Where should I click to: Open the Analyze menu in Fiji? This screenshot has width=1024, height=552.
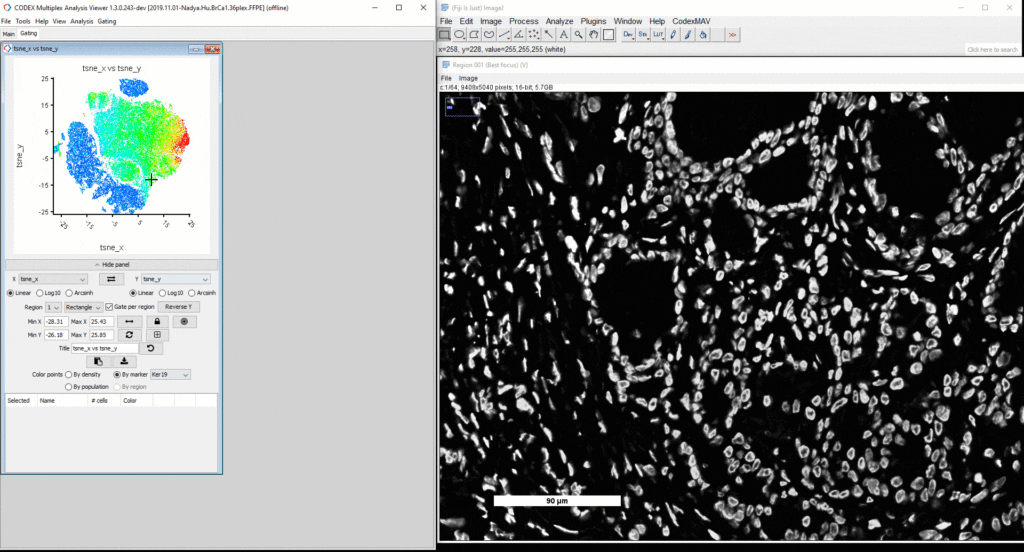559,21
